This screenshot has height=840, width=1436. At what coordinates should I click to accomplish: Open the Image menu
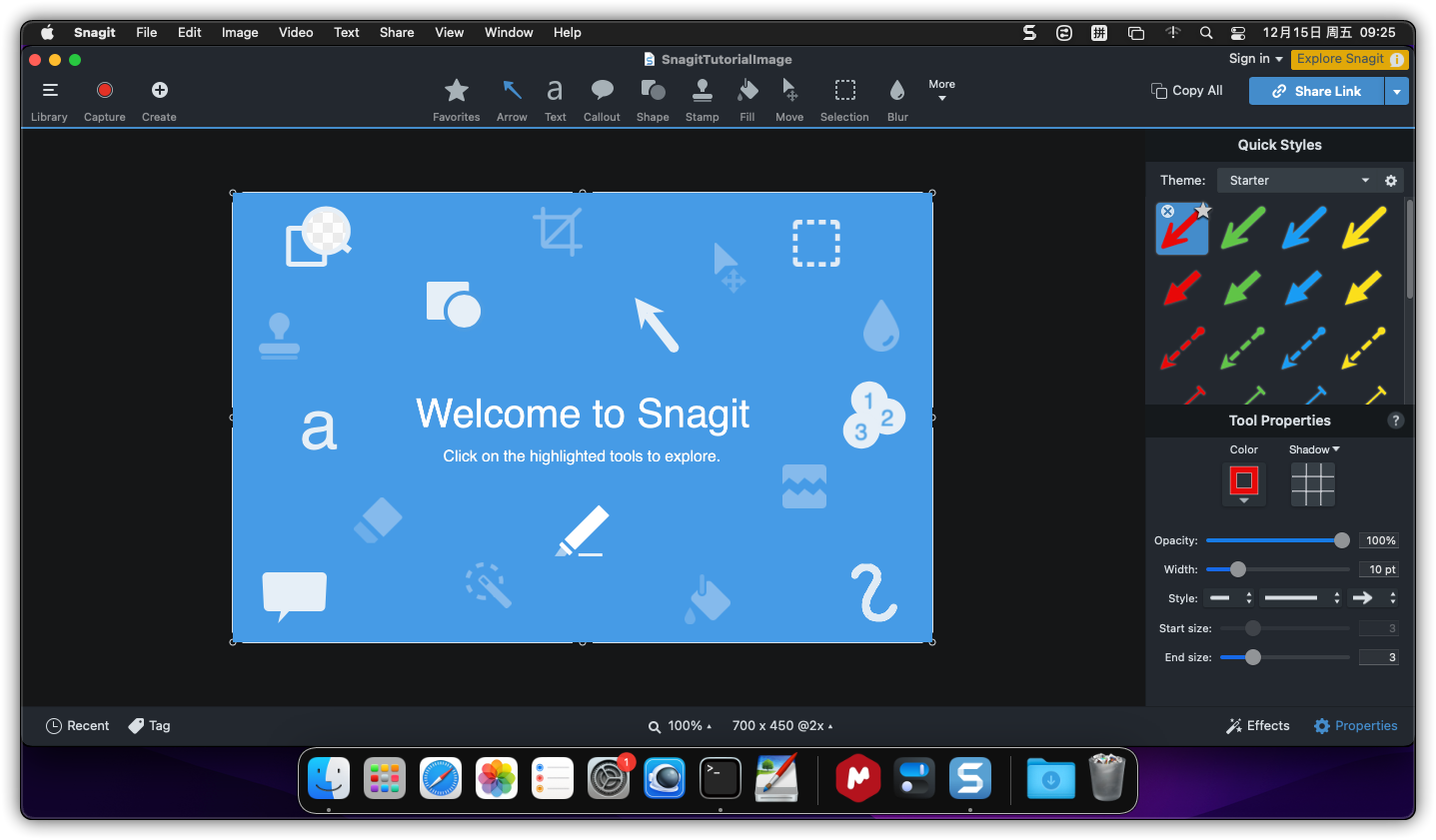[240, 33]
